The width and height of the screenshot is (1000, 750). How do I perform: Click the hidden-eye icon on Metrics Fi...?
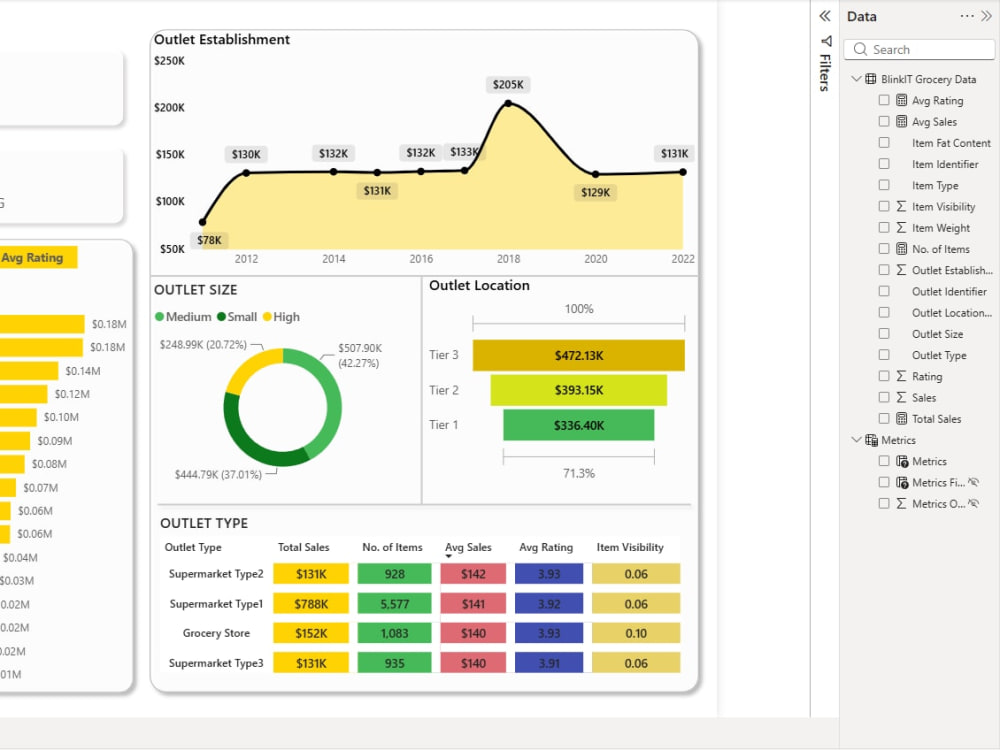pos(973,482)
